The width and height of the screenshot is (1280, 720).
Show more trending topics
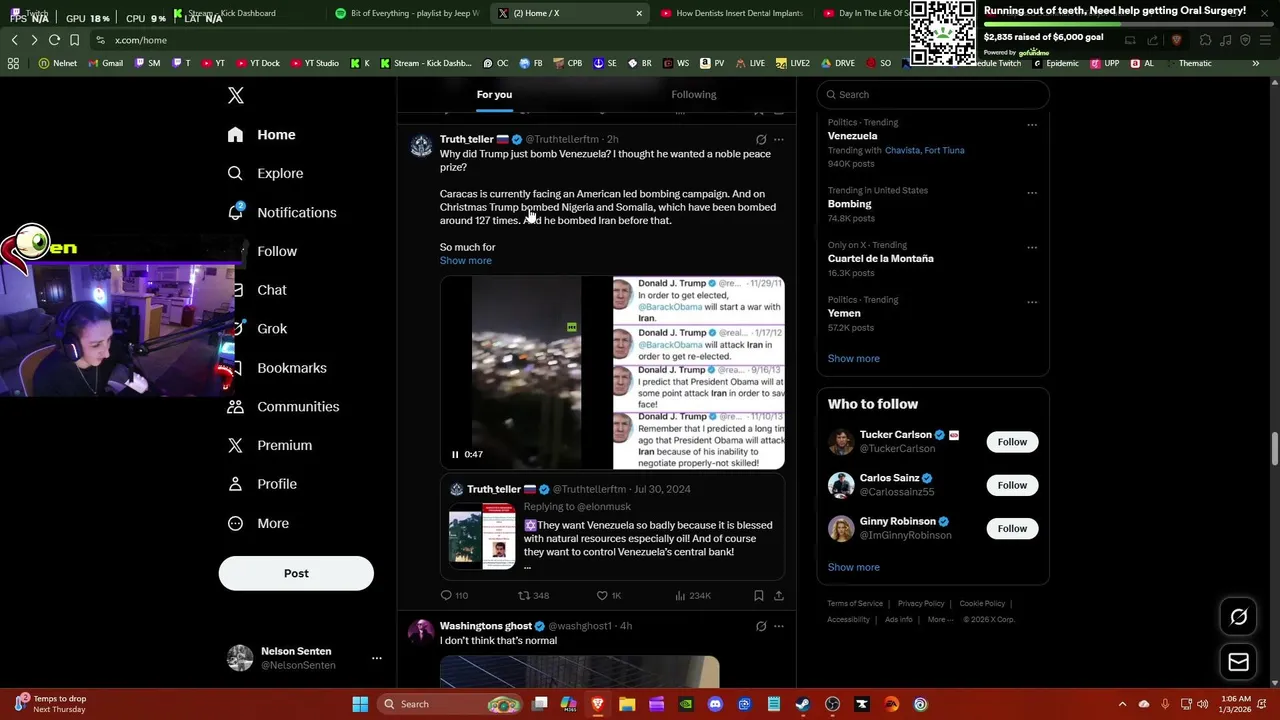[854, 358]
